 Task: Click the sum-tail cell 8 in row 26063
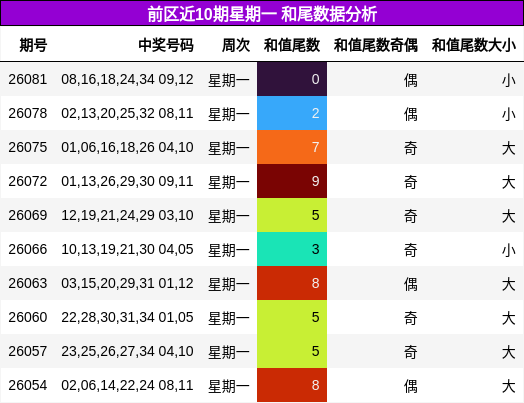coord(292,283)
